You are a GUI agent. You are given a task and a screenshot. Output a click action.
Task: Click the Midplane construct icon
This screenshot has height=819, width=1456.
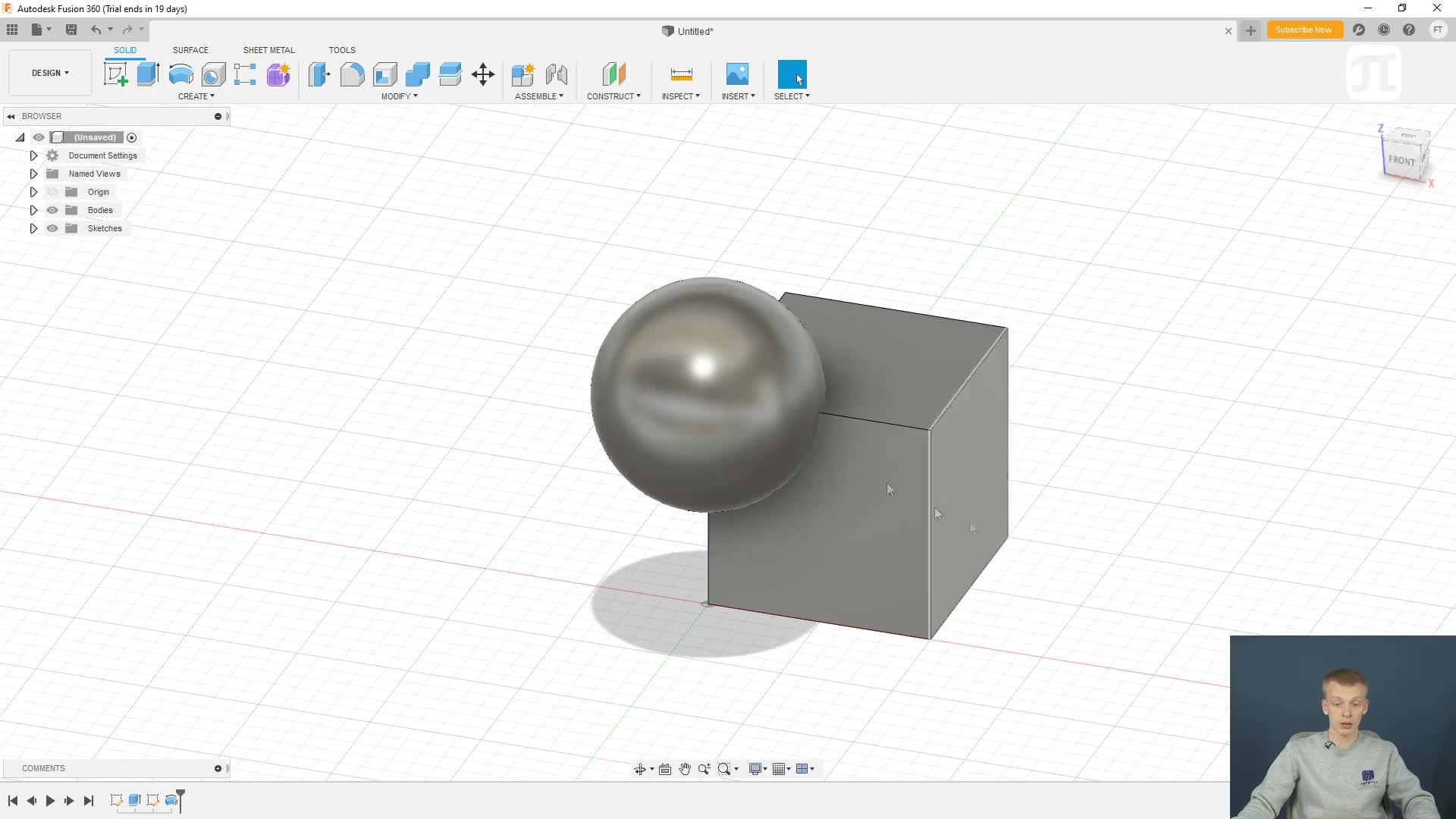tap(613, 74)
